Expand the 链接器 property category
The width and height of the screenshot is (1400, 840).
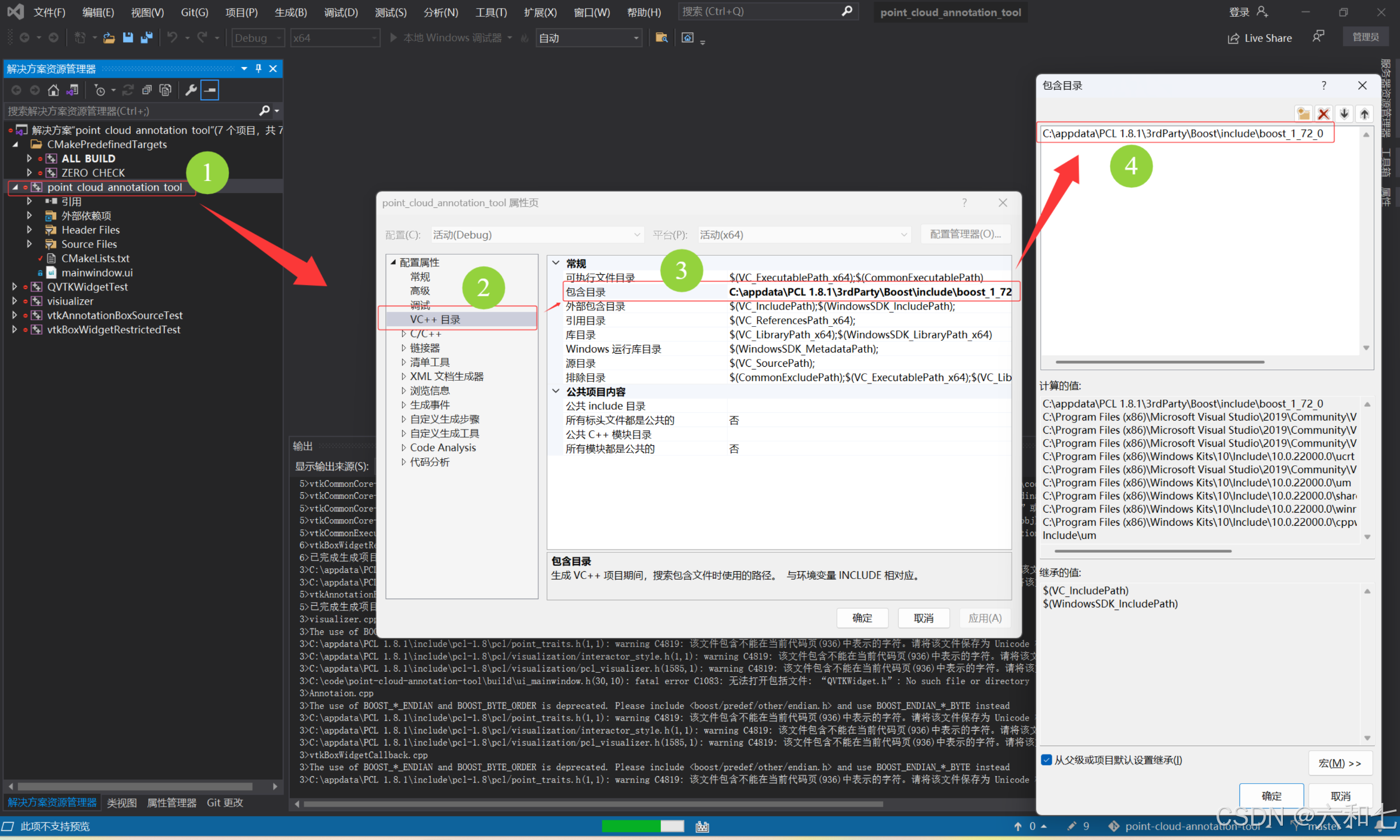point(403,348)
